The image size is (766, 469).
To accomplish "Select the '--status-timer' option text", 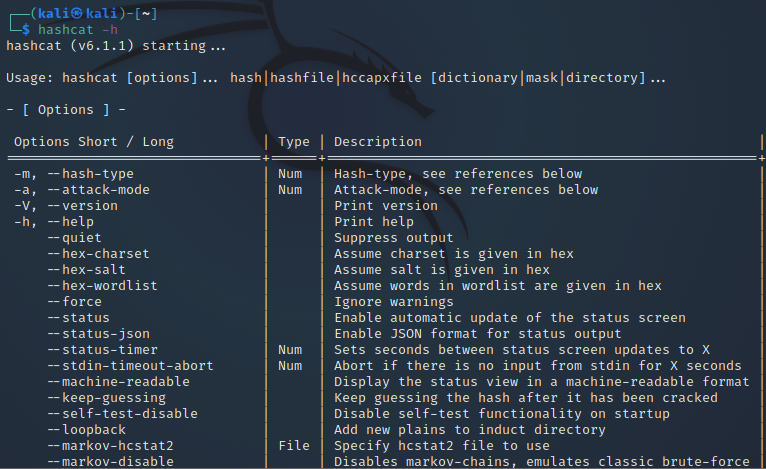I will [x=103, y=350].
